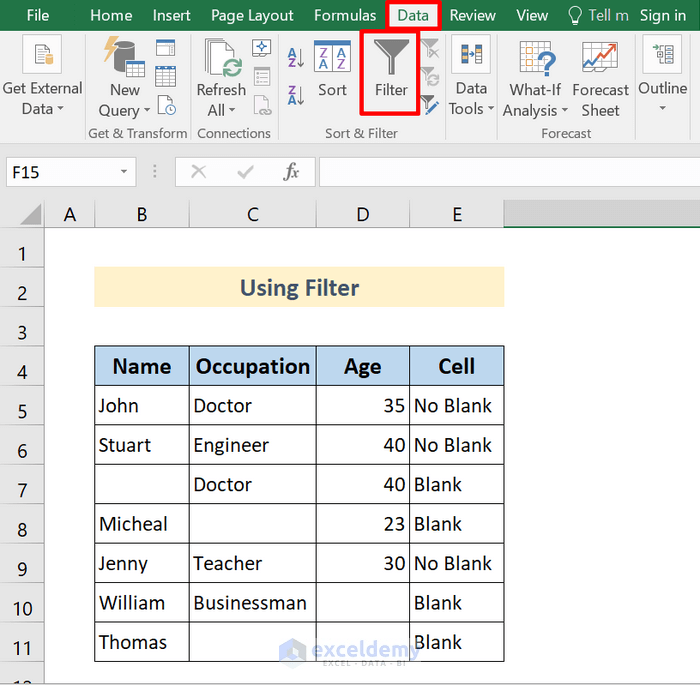The width and height of the screenshot is (700, 685).
Task: Switch to the Data tab
Action: click(x=413, y=16)
